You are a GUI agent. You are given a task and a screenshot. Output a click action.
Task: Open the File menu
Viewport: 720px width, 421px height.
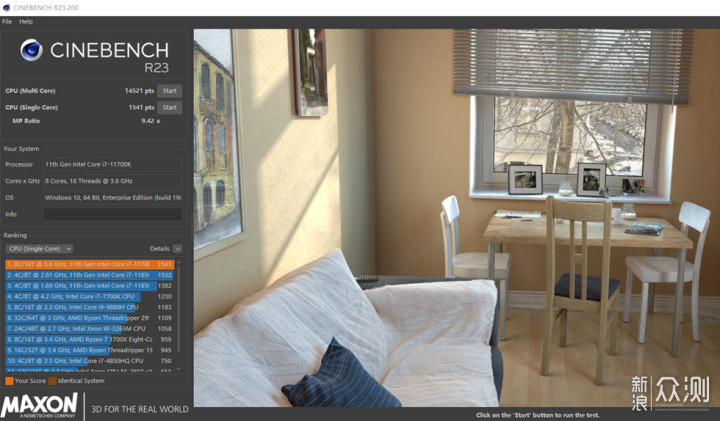[7, 22]
